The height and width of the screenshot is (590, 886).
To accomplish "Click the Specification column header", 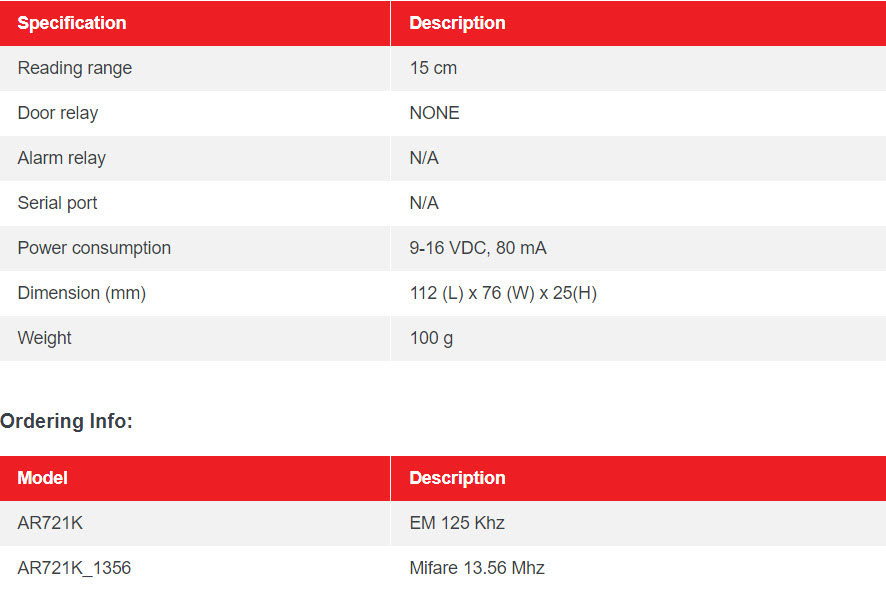I will [72, 23].
